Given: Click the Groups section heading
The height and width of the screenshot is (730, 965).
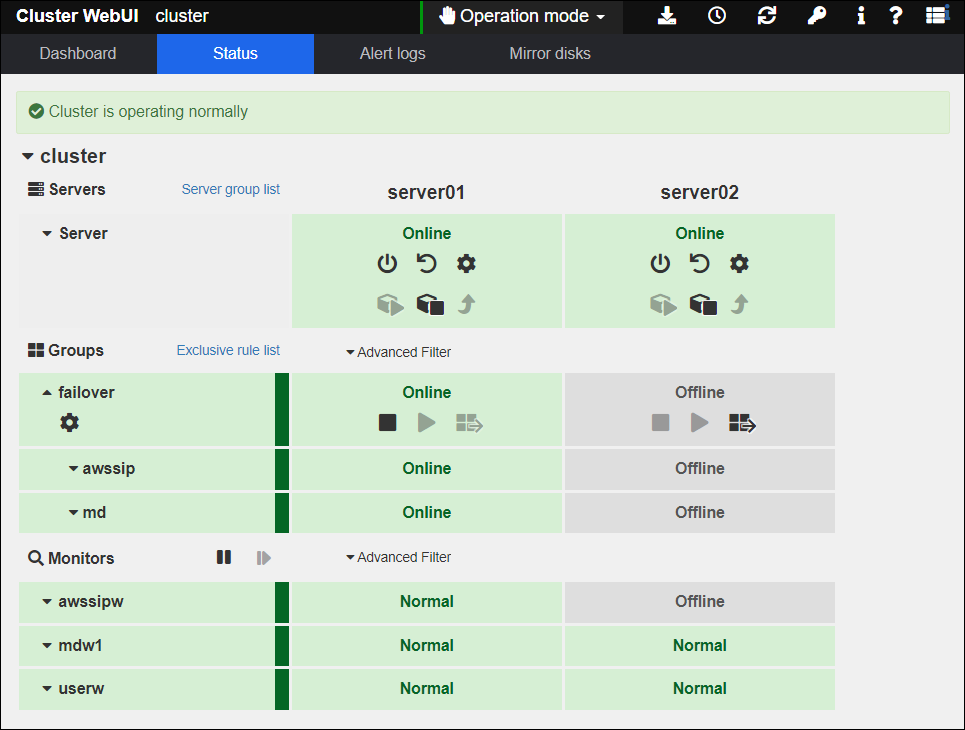Looking at the screenshot, I should (x=66, y=350).
